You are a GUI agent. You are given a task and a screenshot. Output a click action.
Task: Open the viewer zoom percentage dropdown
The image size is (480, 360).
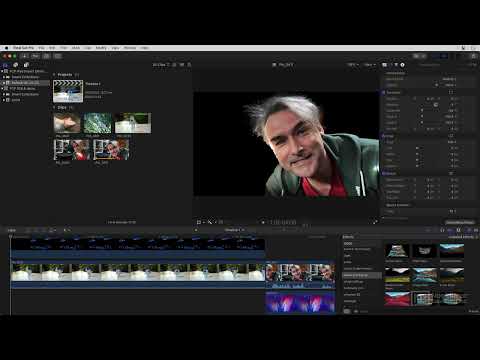(352, 65)
